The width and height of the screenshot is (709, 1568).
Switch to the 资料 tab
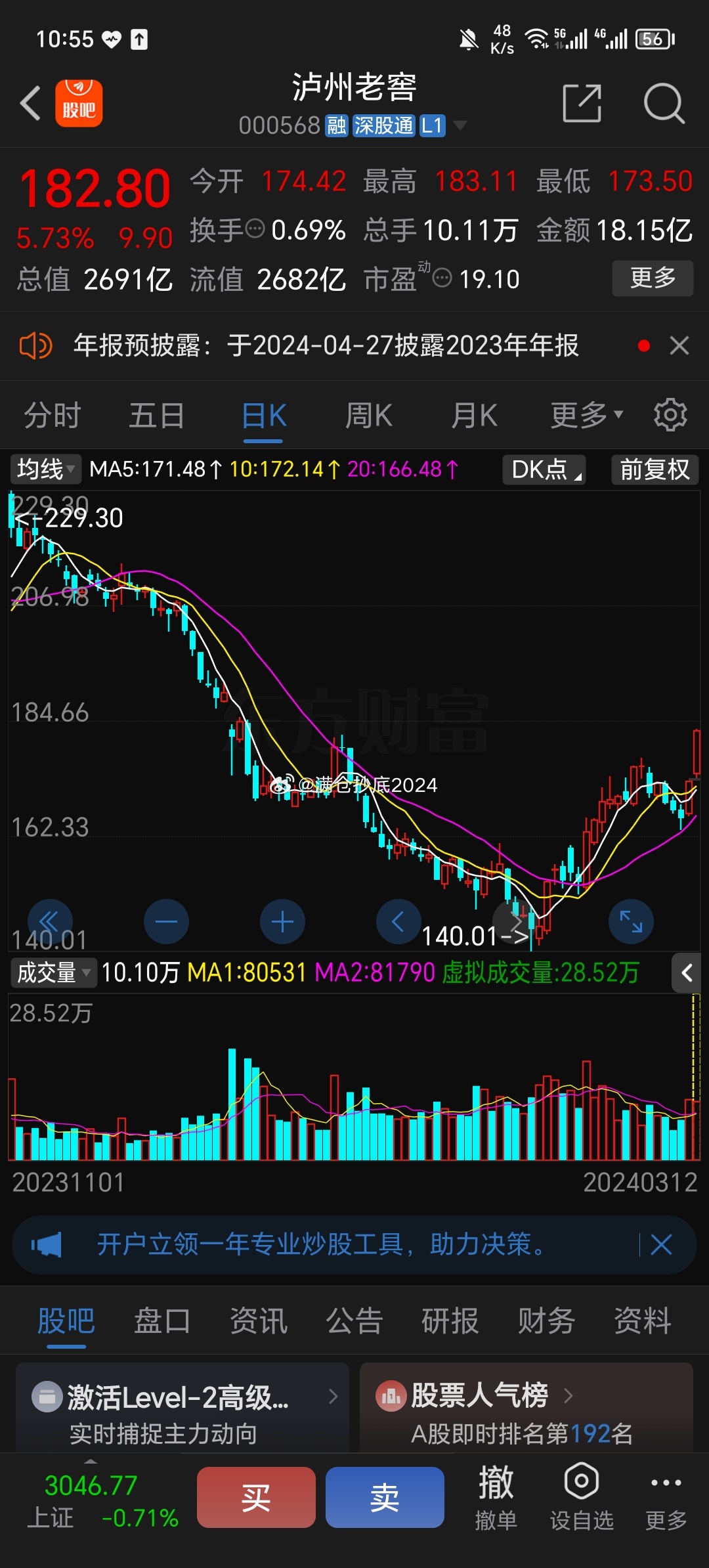click(643, 1321)
